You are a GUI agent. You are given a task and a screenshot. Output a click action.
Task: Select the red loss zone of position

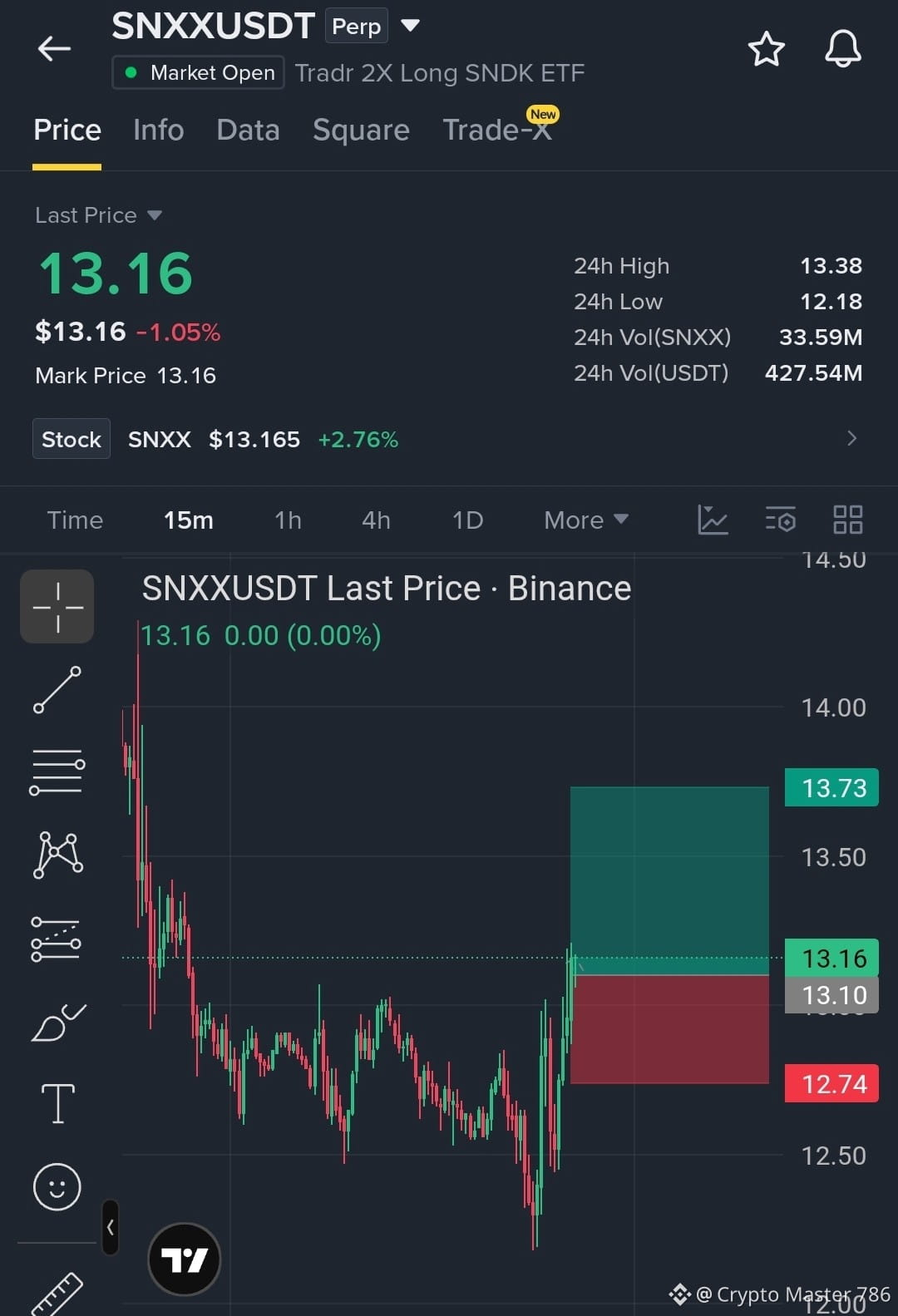669,1029
